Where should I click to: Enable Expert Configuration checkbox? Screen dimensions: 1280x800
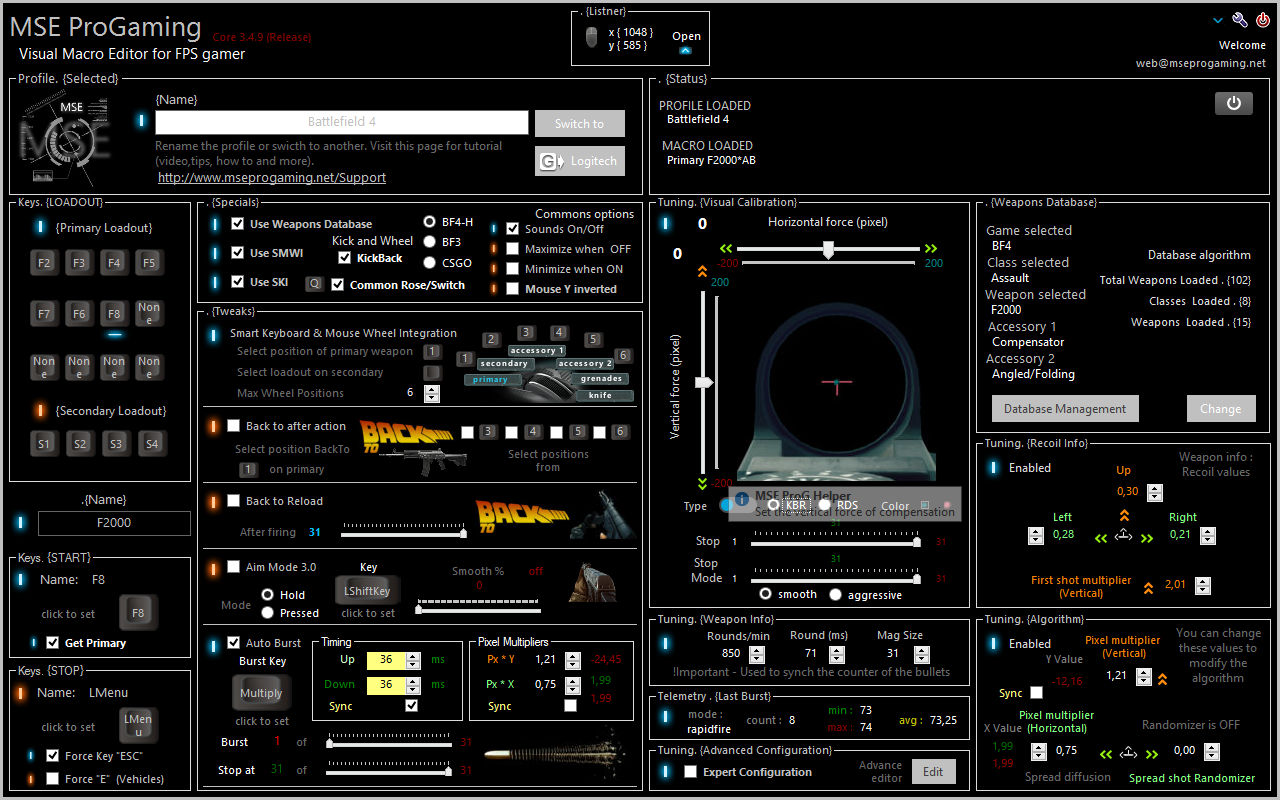690,772
